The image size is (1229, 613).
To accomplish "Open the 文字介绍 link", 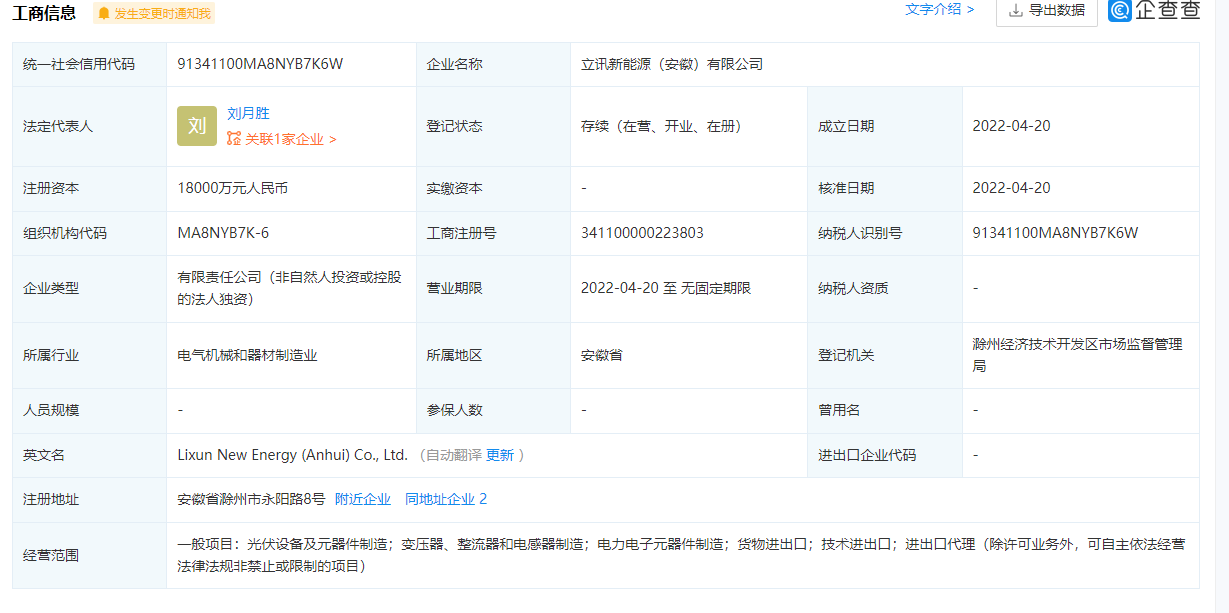I will point(940,9).
